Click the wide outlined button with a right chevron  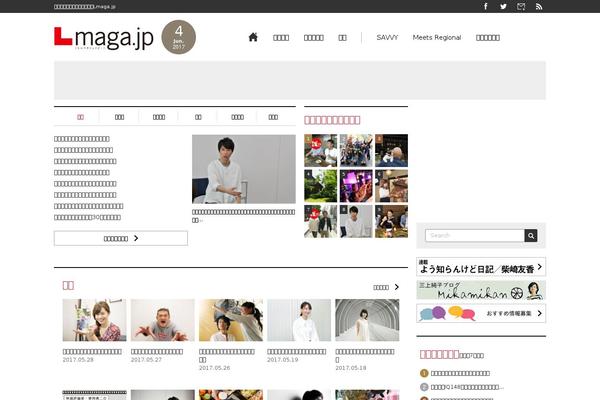(121, 238)
